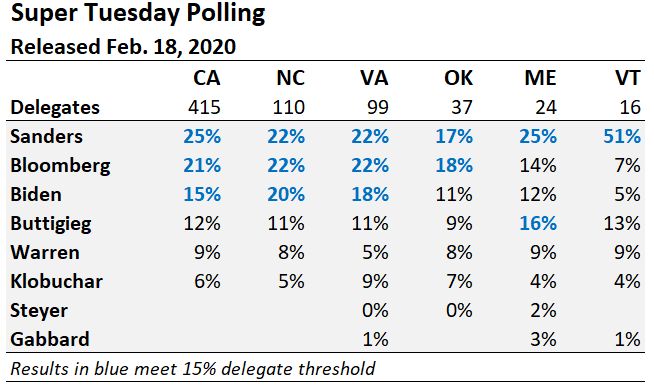The height and width of the screenshot is (387, 654).
Task: Select the Sanders row label
Action: (47, 136)
